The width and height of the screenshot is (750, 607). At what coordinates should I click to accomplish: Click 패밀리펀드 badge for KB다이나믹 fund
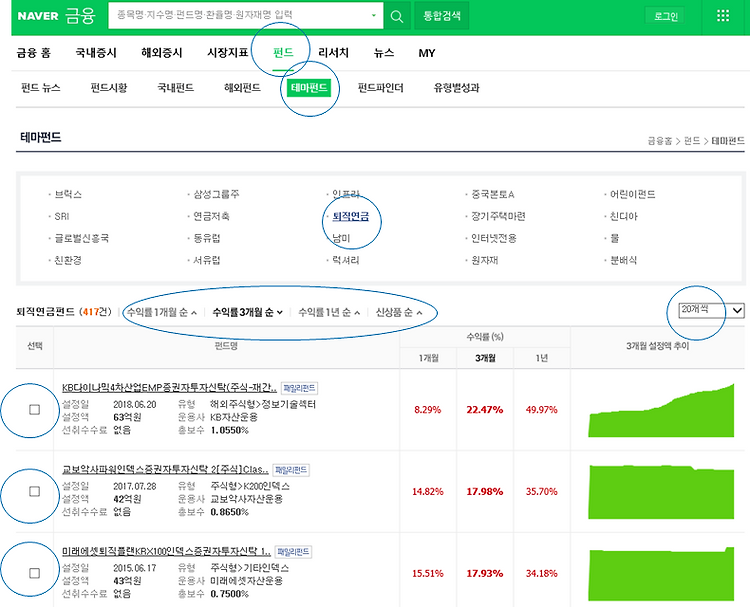coord(299,388)
